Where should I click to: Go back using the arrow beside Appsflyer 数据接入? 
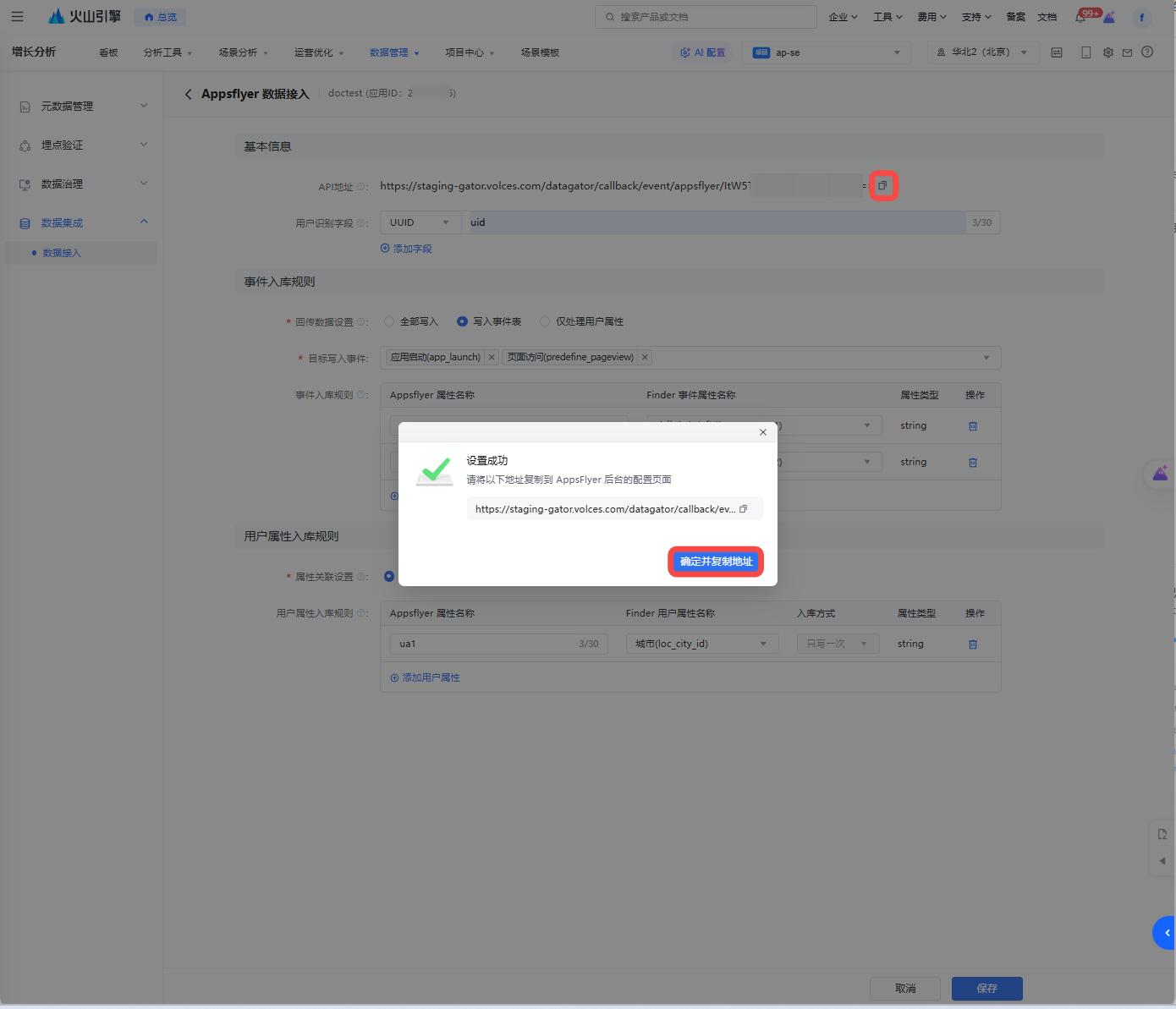coord(188,94)
